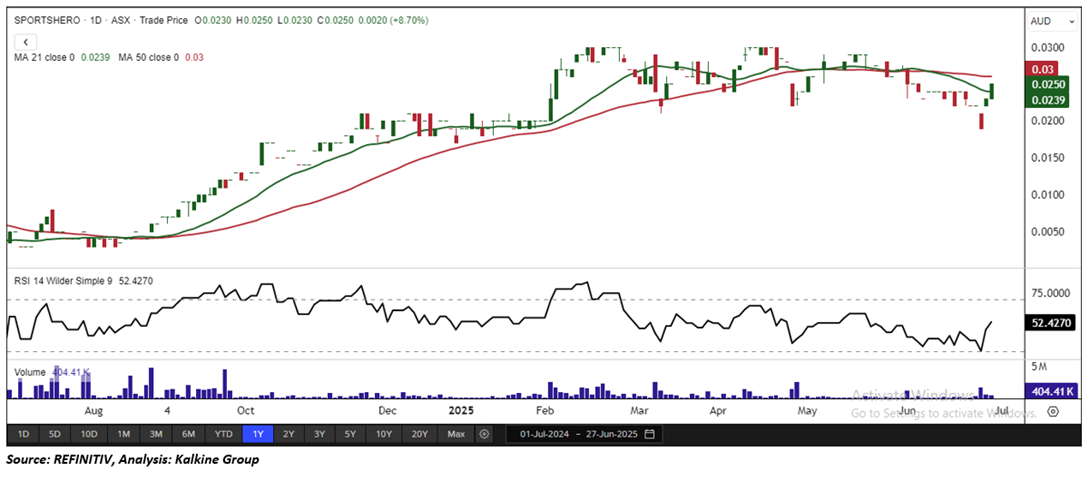Select the 6M time range

click(x=188, y=434)
